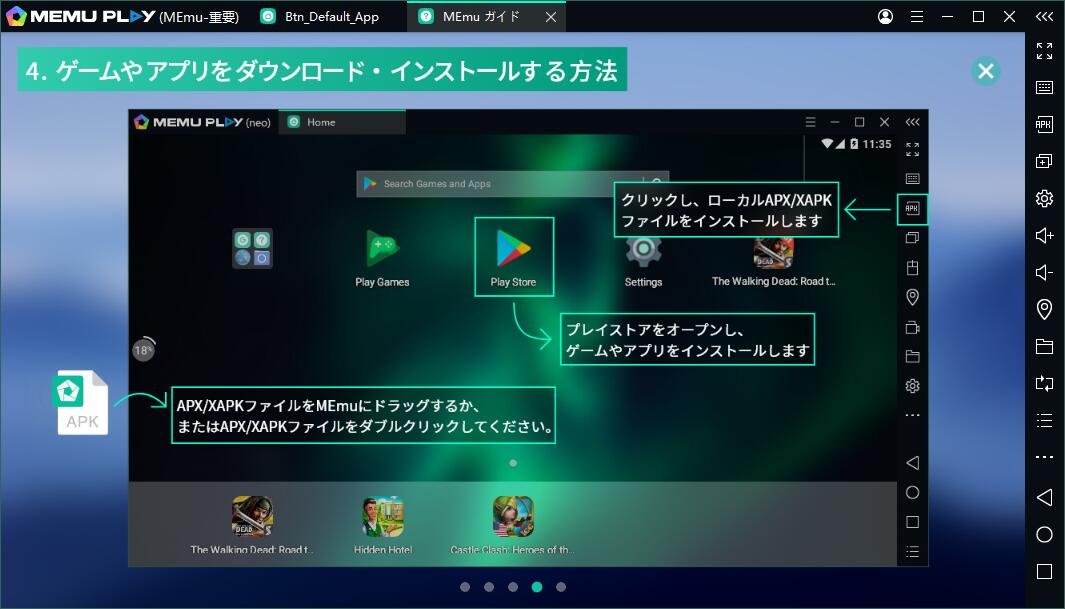Dismiss the guide with the round X button
The image size is (1065, 609).
985,70
